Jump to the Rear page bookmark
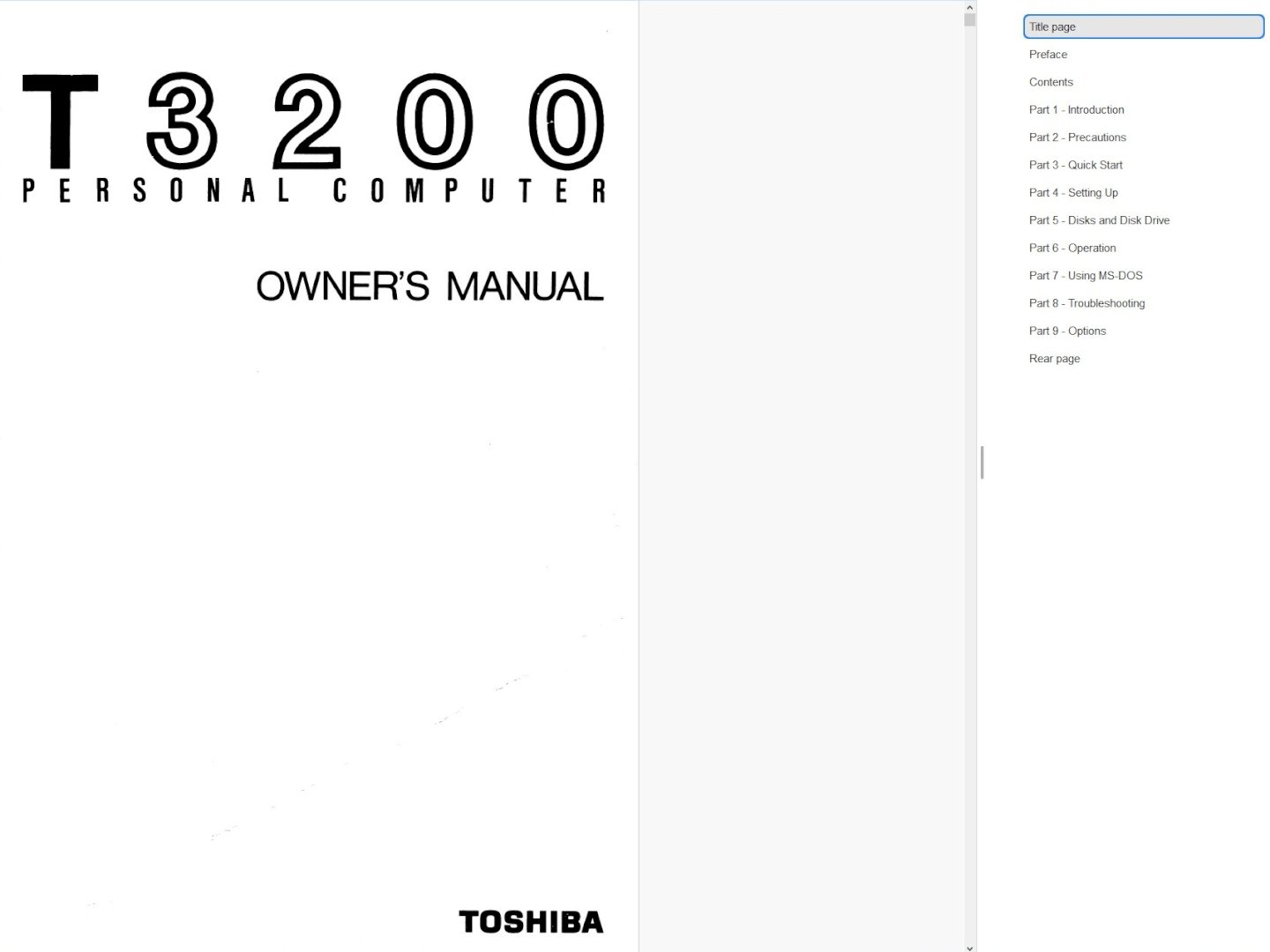1270x952 pixels. (1054, 359)
